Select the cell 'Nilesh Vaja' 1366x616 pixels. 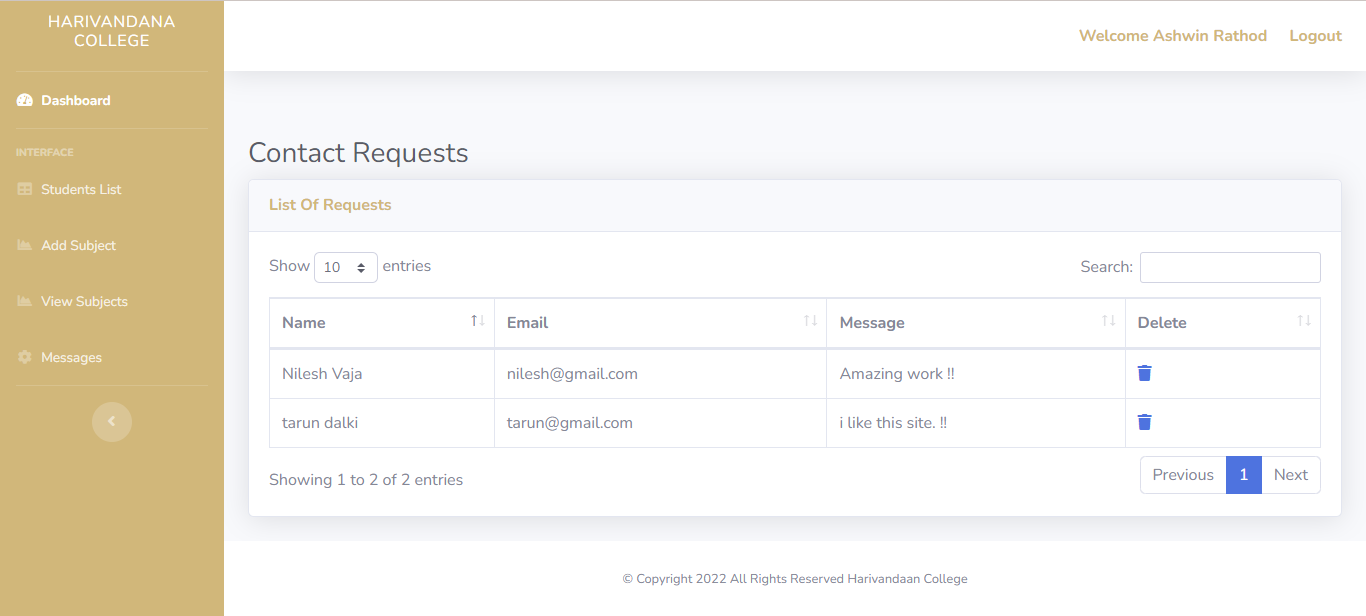pos(382,374)
